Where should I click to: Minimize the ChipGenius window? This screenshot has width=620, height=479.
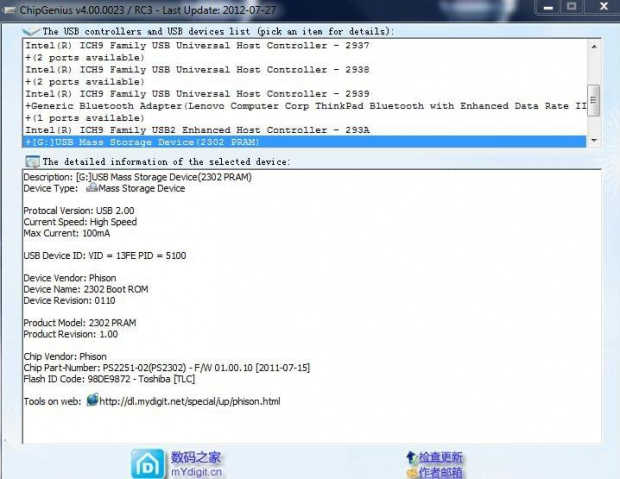[x=548, y=7]
